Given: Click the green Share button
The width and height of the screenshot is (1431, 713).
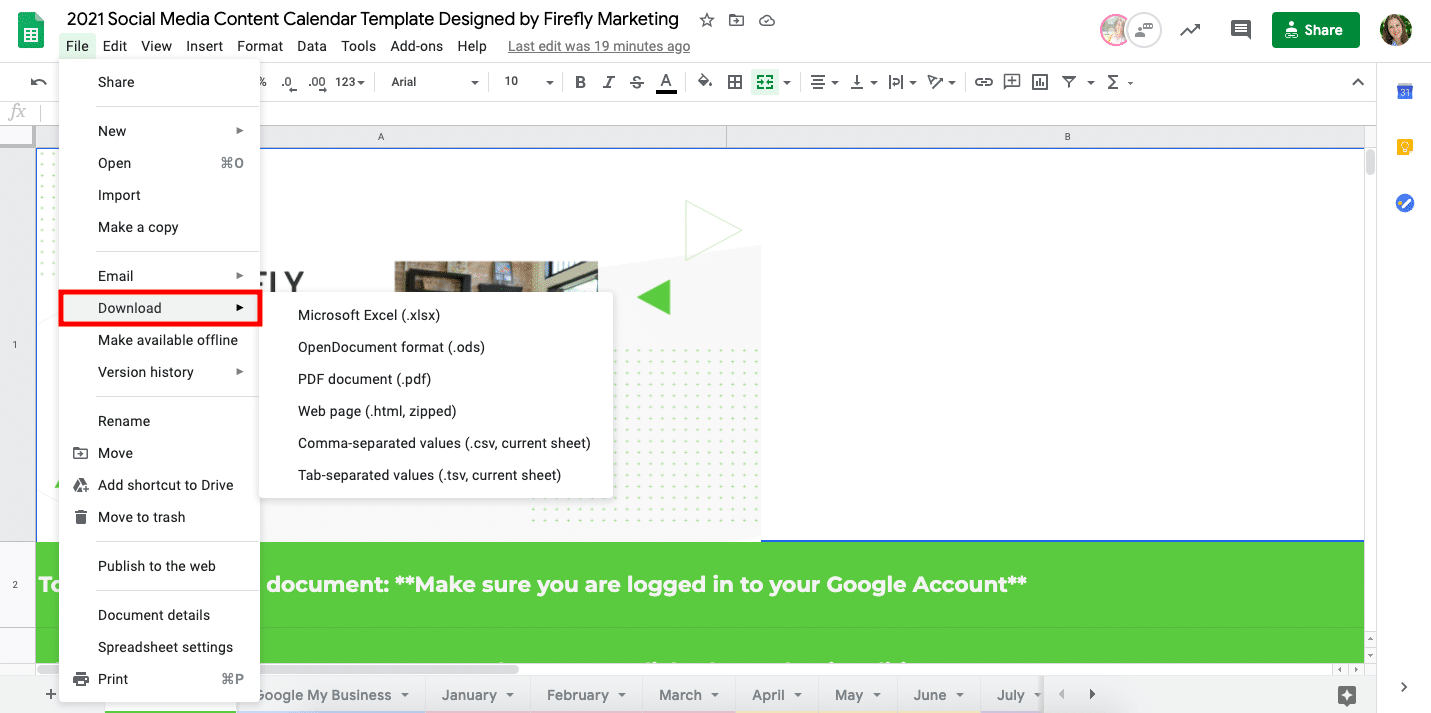Looking at the screenshot, I should (1315, 30).
